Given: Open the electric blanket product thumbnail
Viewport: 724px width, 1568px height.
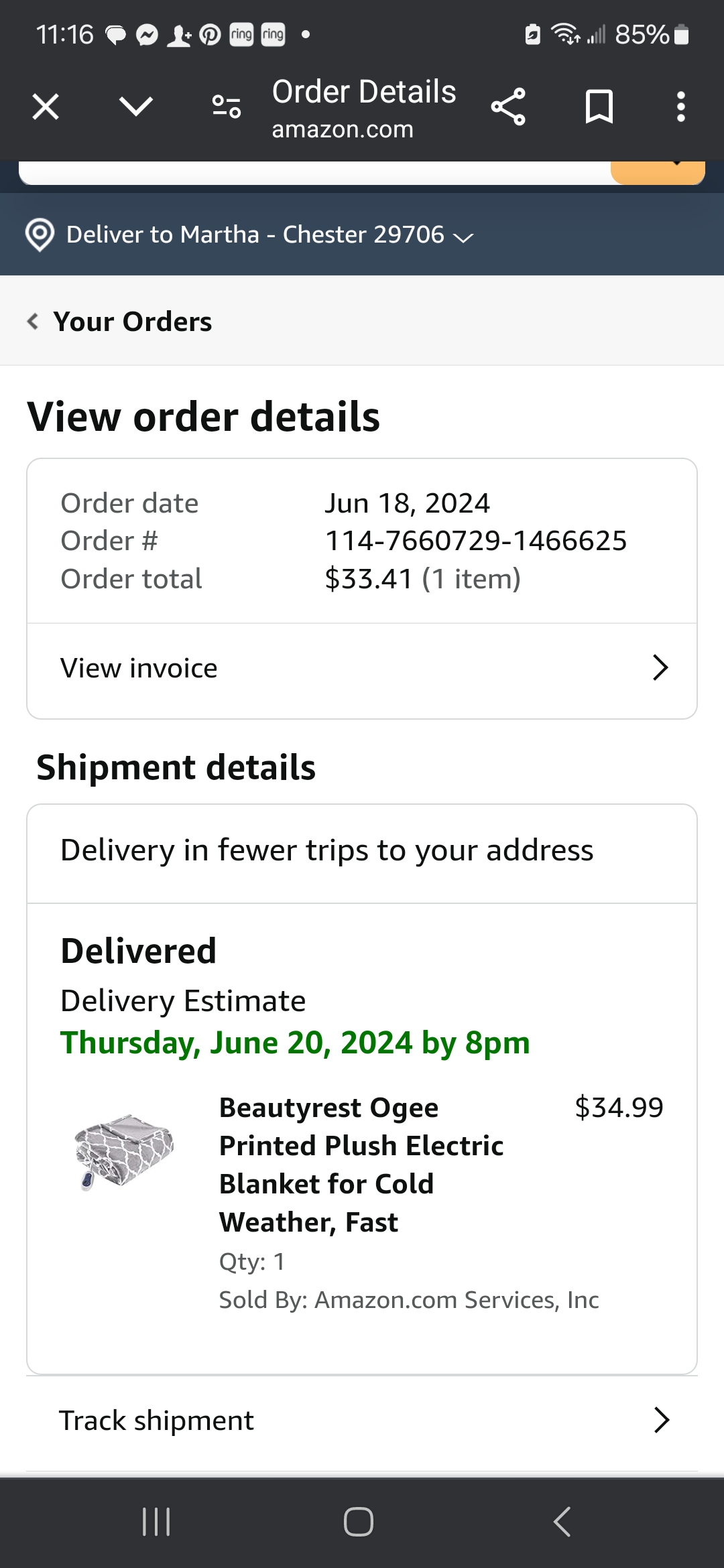Looking at the screenshot, I should tap(124, 1152).
